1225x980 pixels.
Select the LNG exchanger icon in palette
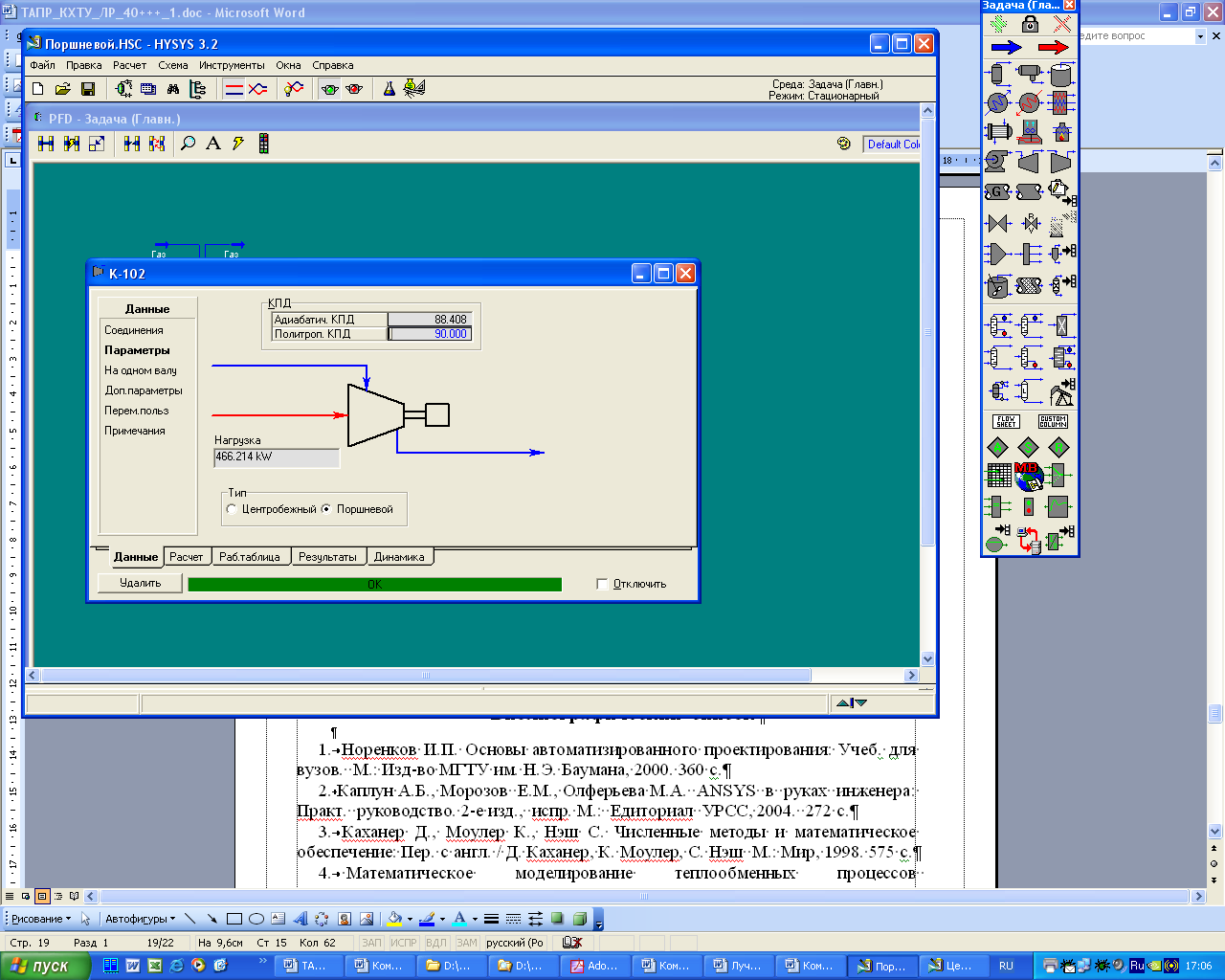[x=1061, y=102]
